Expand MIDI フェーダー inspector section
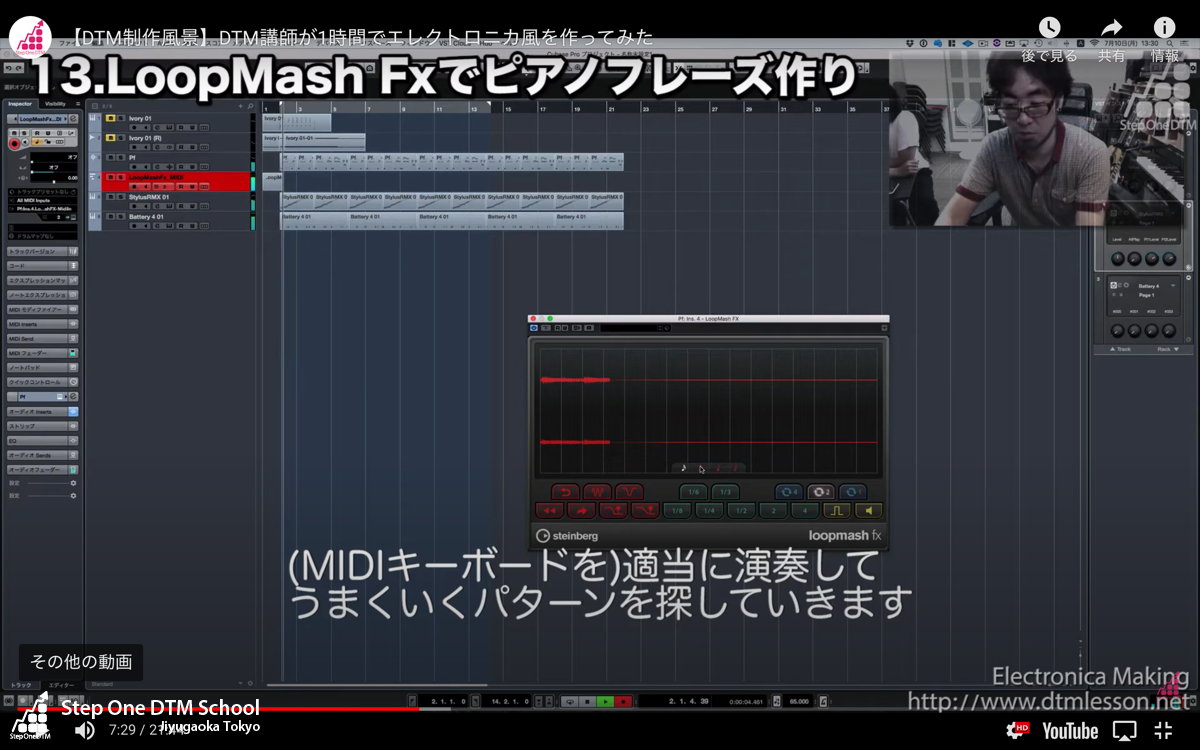The height and width of the screenshot is (750, 1200). [x=42, y=353]
